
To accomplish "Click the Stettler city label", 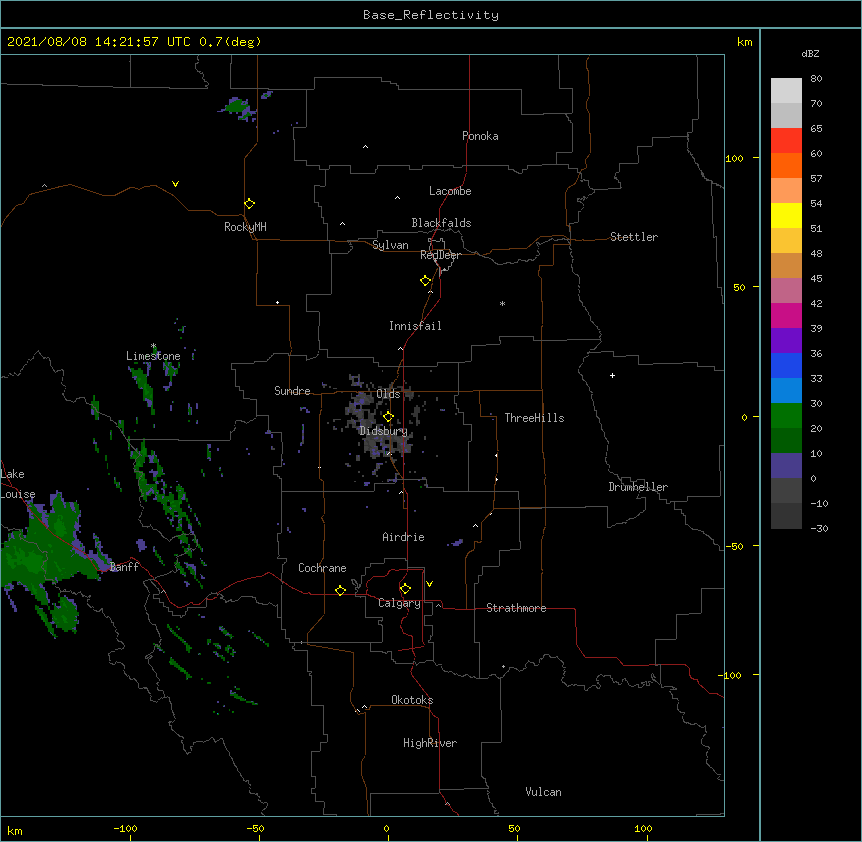I will pyautogui.click(x=633, y=237).
